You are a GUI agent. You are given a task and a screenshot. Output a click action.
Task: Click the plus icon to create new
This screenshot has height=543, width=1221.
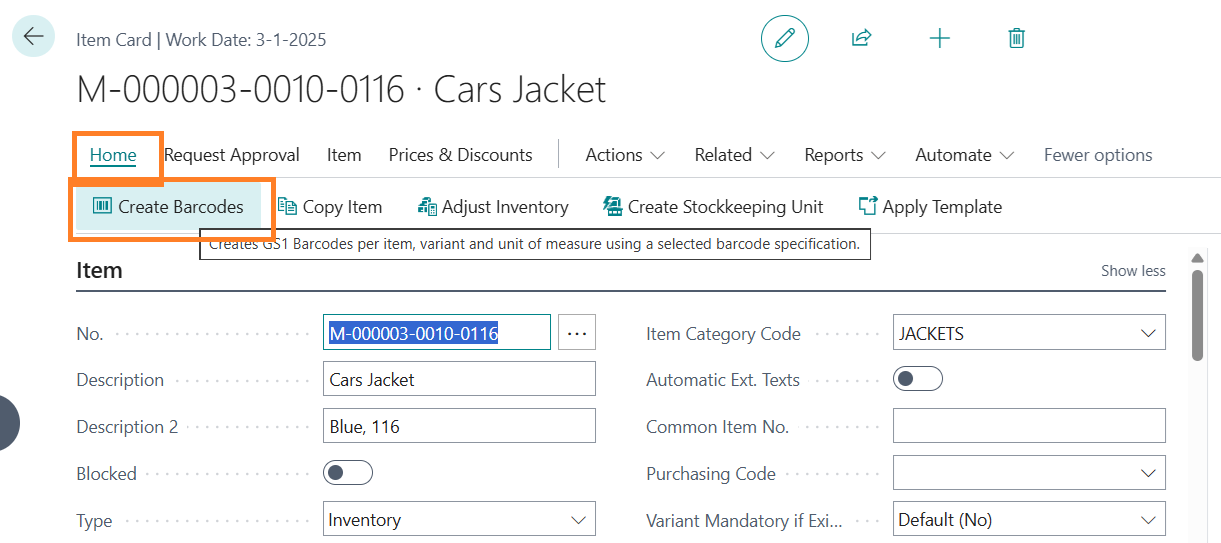pos(939,38)
